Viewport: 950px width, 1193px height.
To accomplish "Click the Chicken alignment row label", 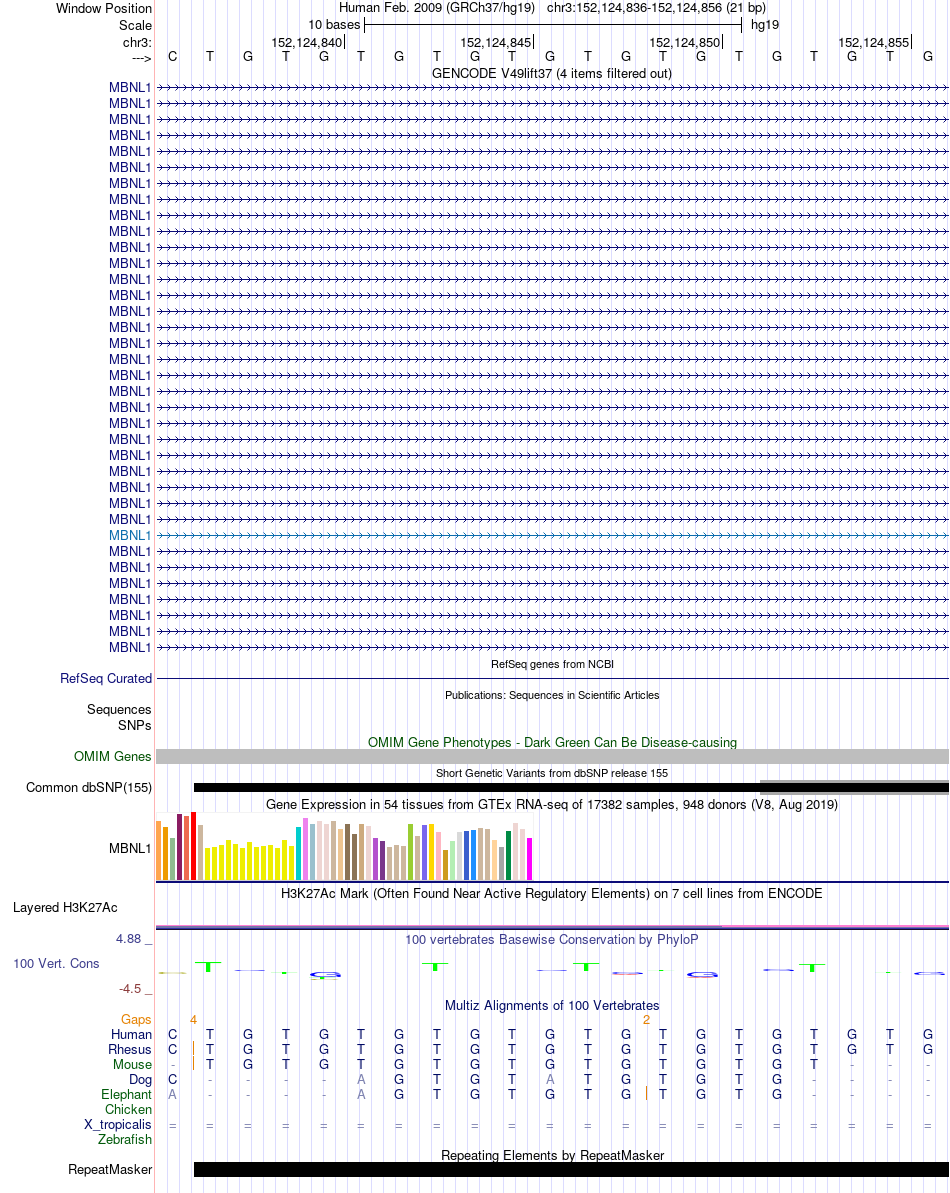I will (129, 1110).
